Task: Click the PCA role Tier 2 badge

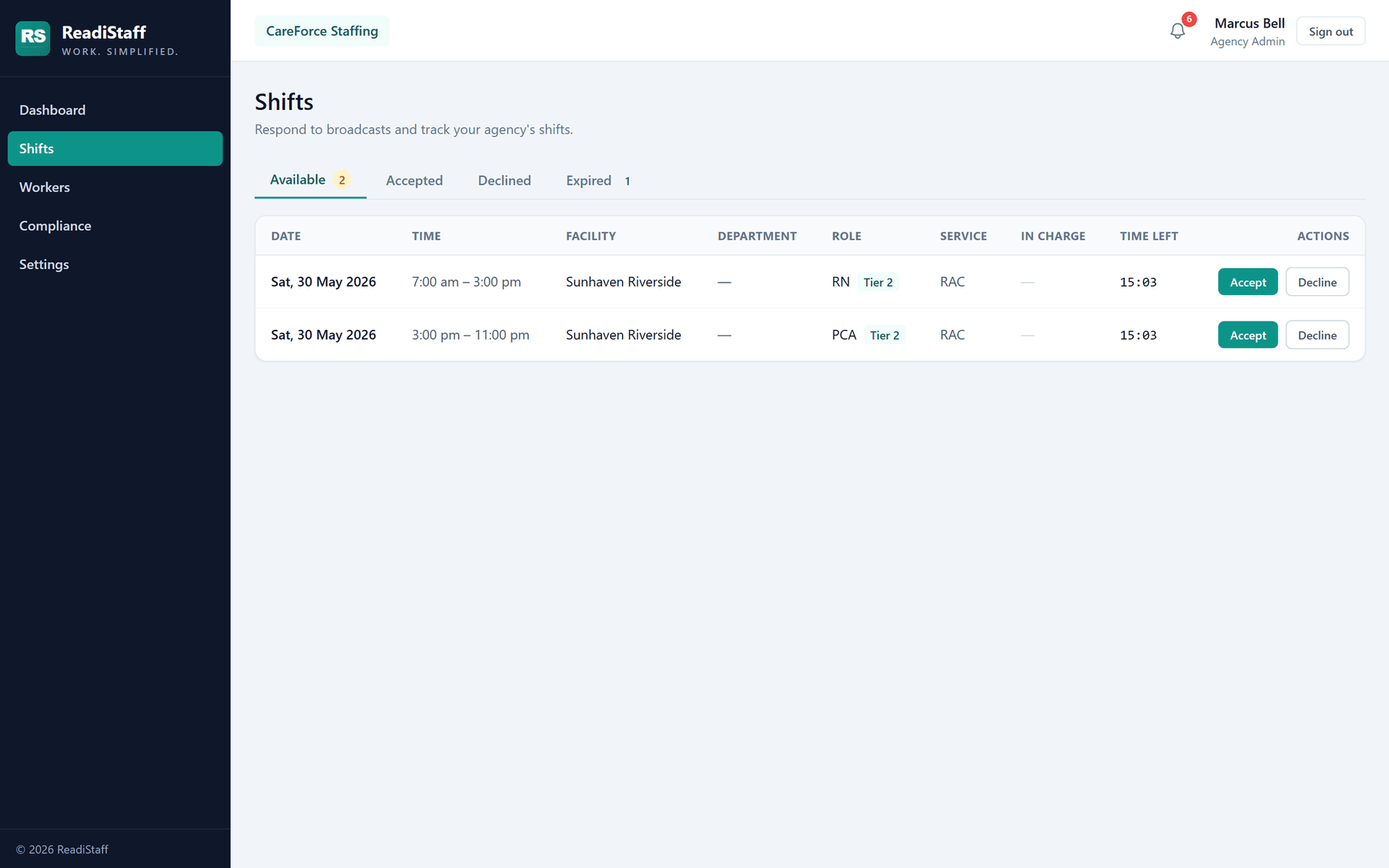Action: [884, 335]
